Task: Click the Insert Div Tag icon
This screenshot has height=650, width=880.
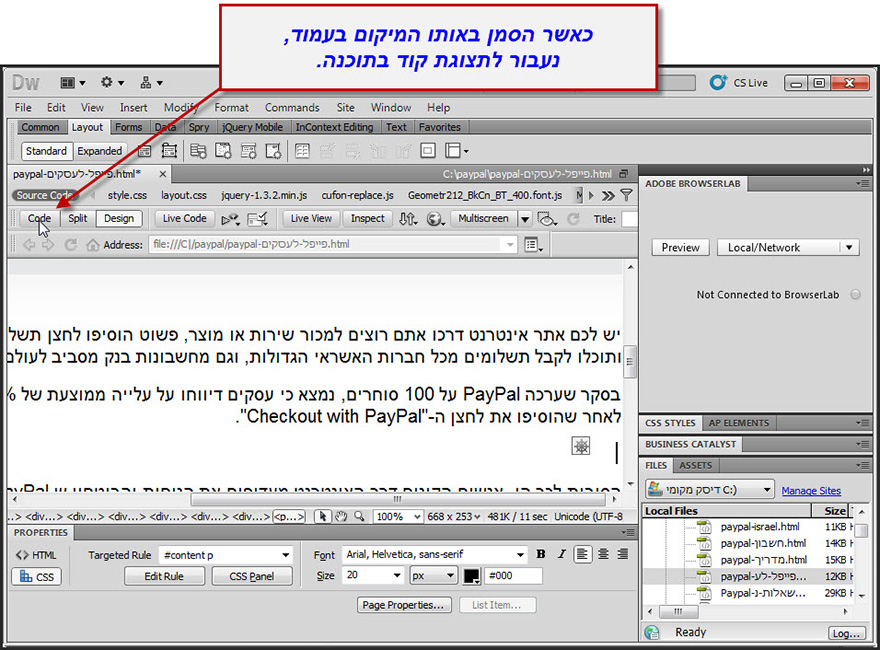Action: (144, 151)
